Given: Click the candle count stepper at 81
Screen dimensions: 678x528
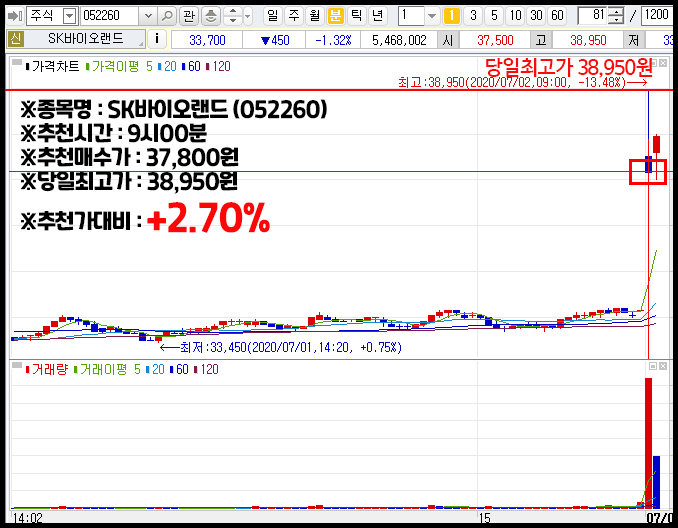Looking at the screenshot, I should click(615, 16).
